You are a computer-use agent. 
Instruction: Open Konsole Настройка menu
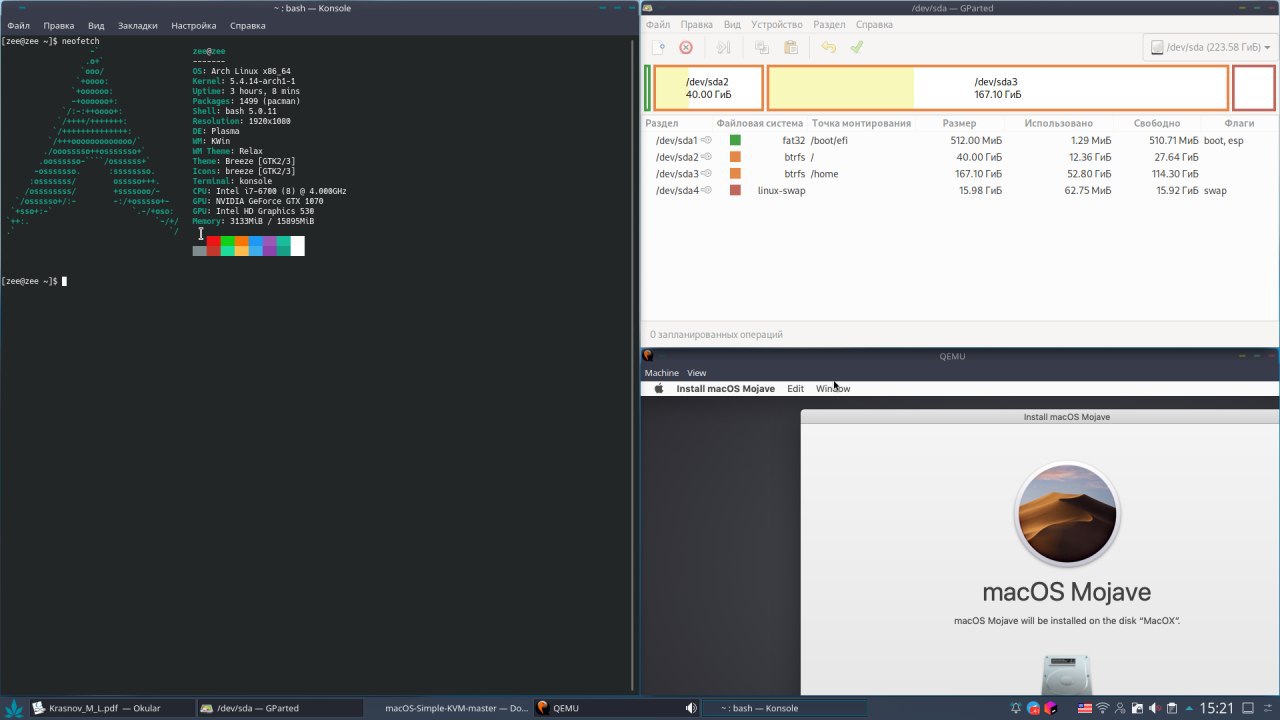point(193,25)
